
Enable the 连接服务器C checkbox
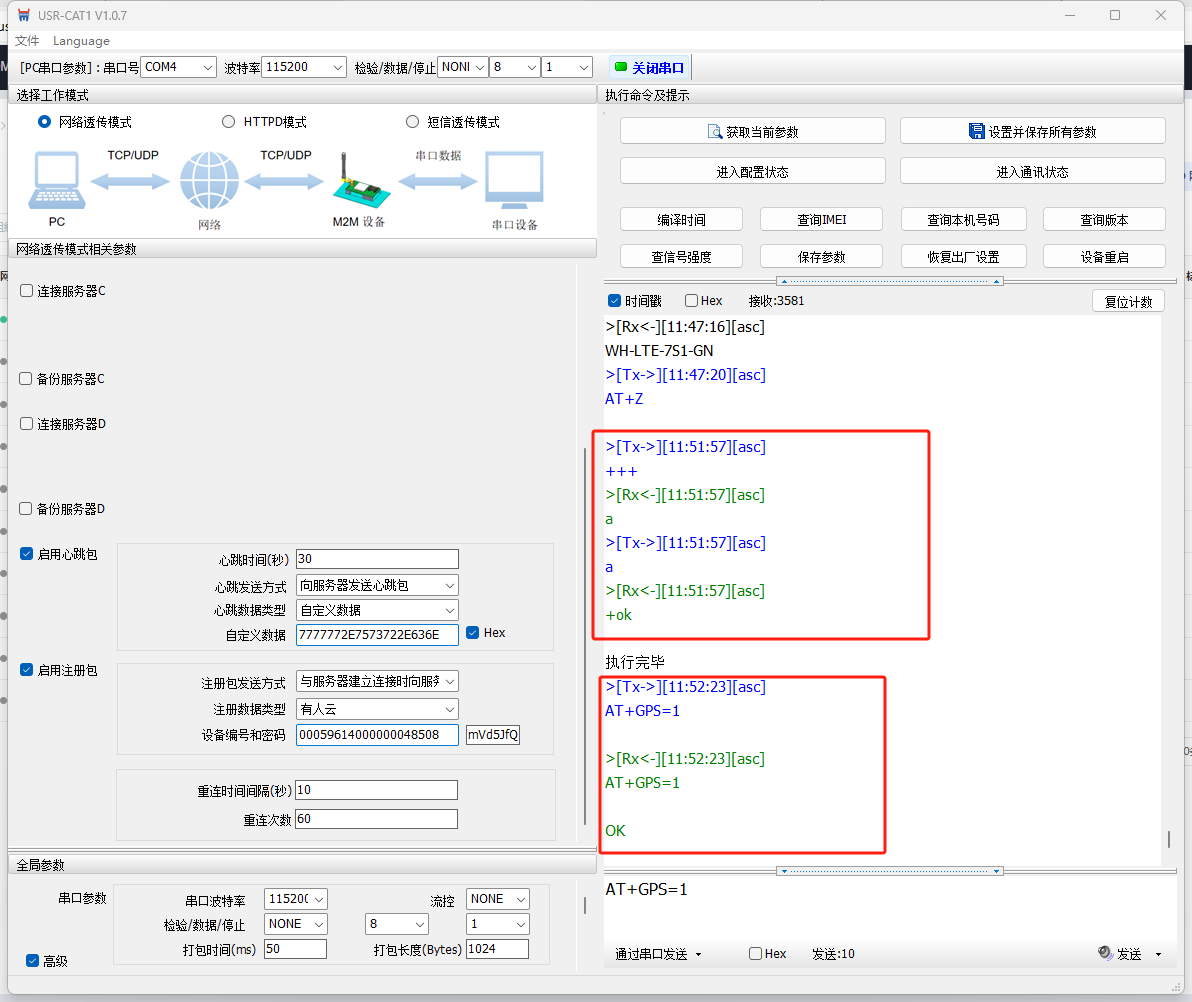click(x=27, y=291)
